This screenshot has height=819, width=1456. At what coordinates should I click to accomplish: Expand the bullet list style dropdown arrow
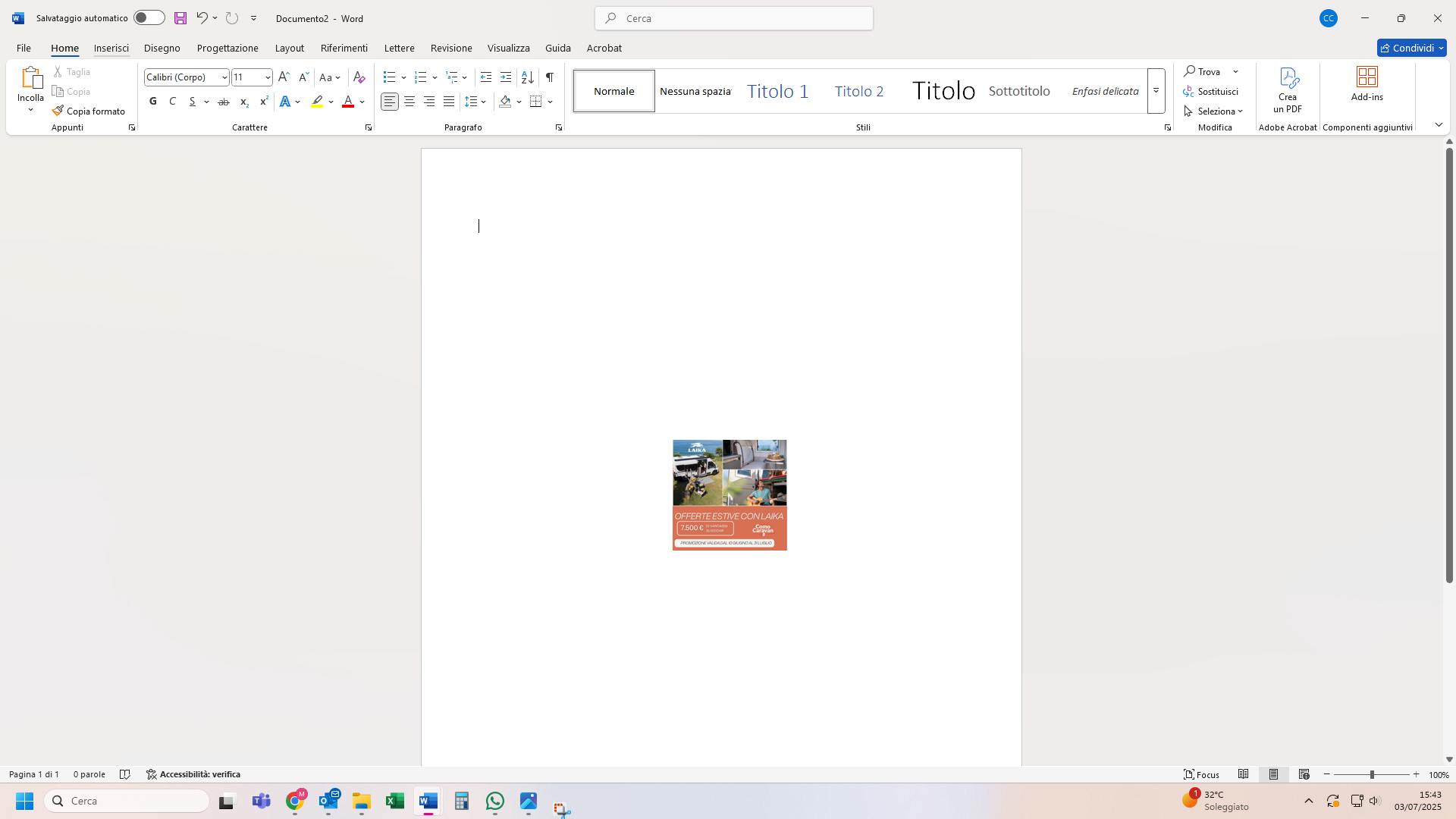click(x=403, y=77)
